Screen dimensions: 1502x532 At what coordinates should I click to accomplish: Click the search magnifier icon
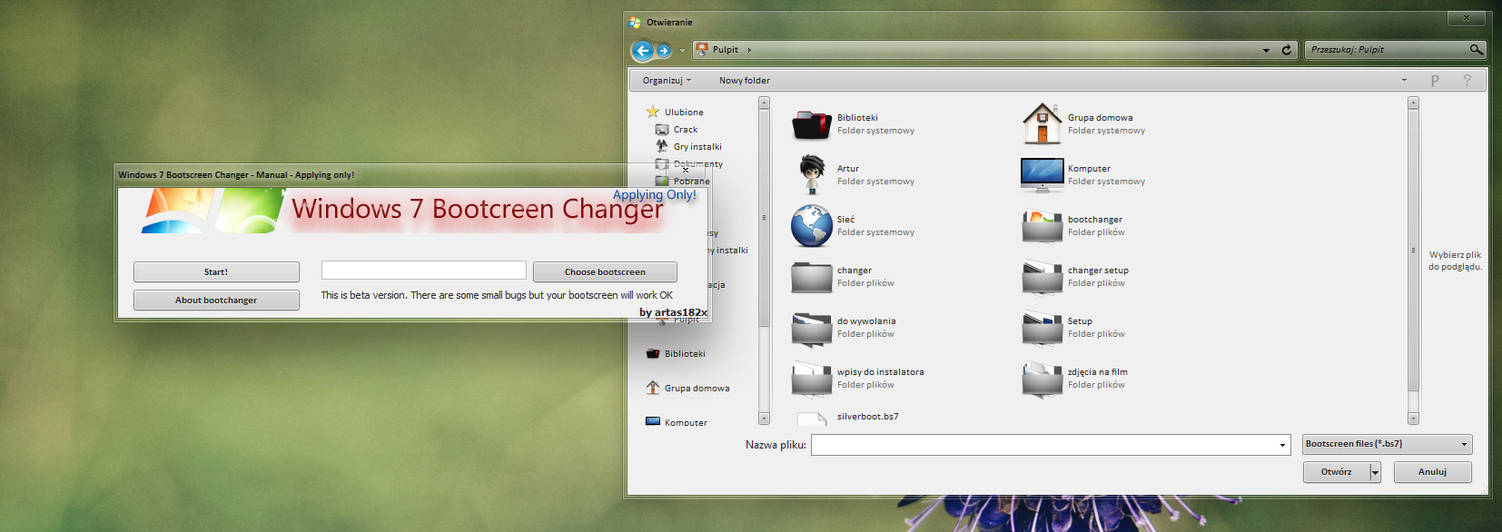(1476, 49)
